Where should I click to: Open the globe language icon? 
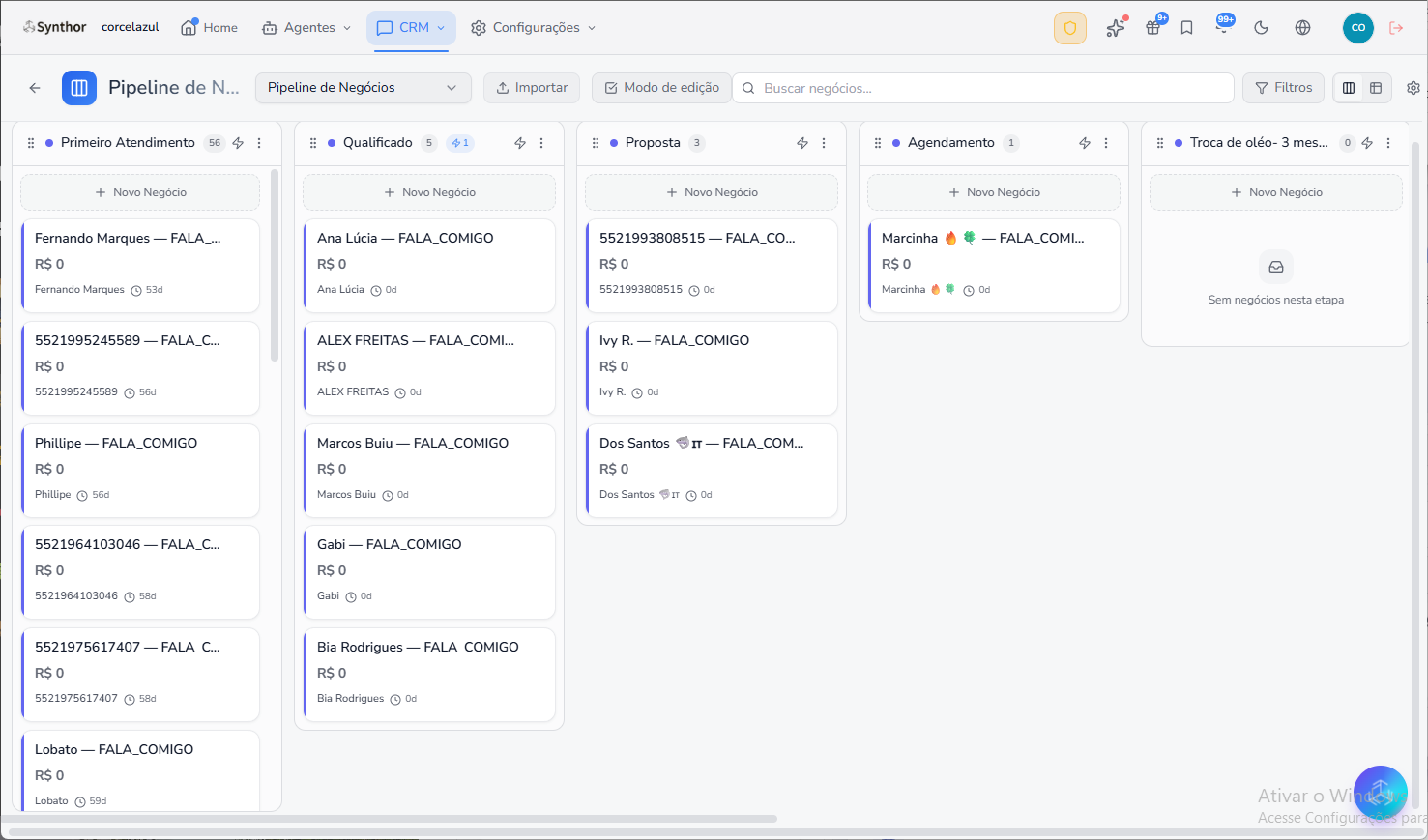[x=1302, y=28]
